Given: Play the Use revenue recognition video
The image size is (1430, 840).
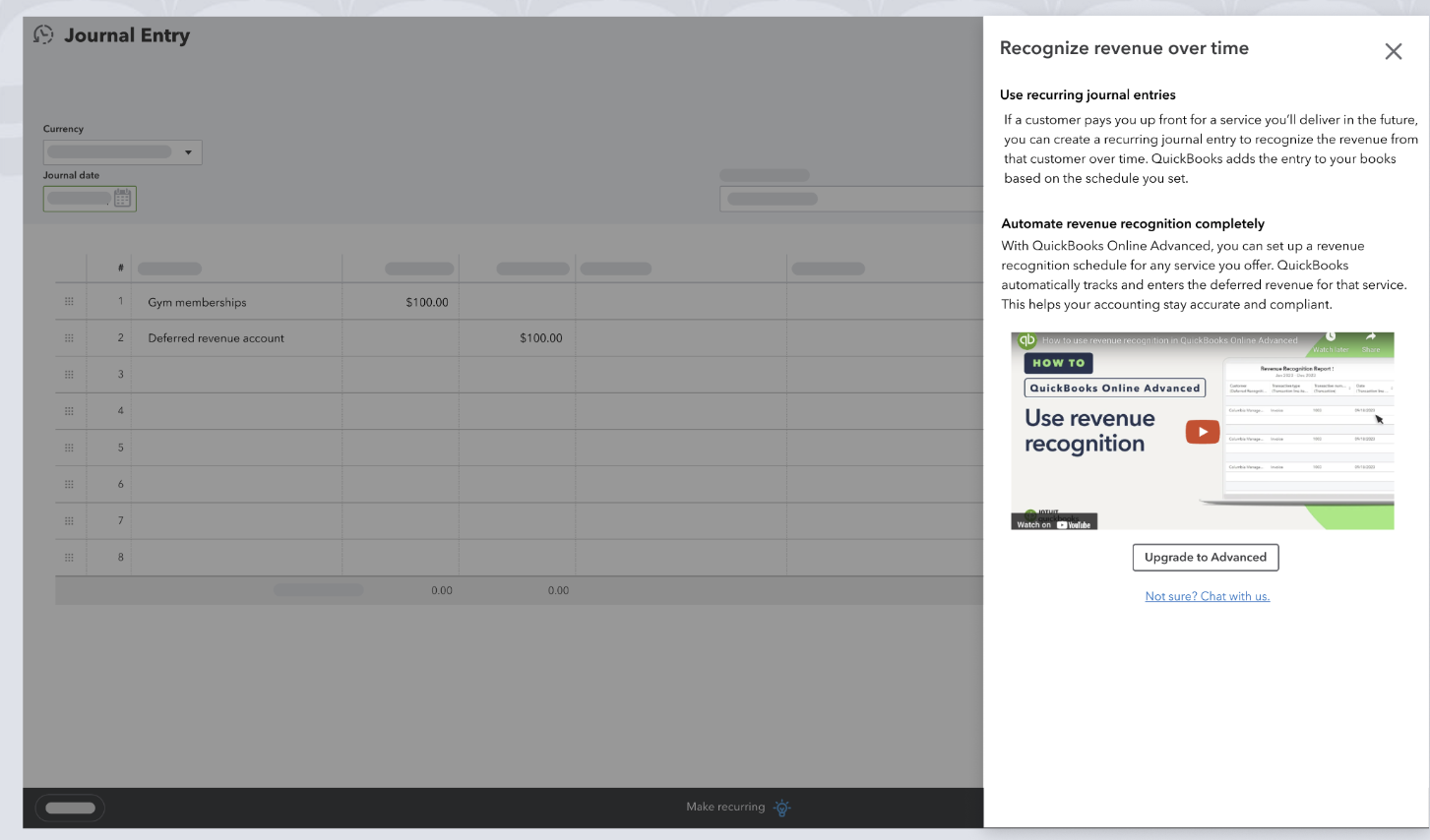Looking at the screenshot, I should coord(1203,432).
